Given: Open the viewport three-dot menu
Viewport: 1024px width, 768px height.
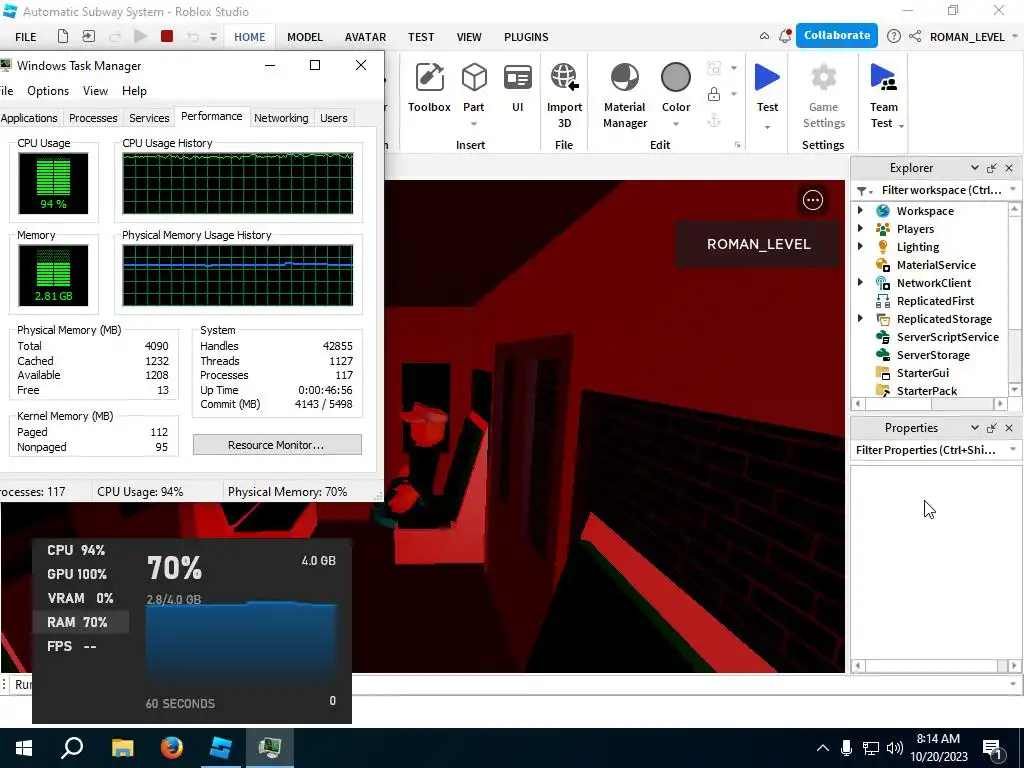Looking at the screenshot, I should click(813, 200).
